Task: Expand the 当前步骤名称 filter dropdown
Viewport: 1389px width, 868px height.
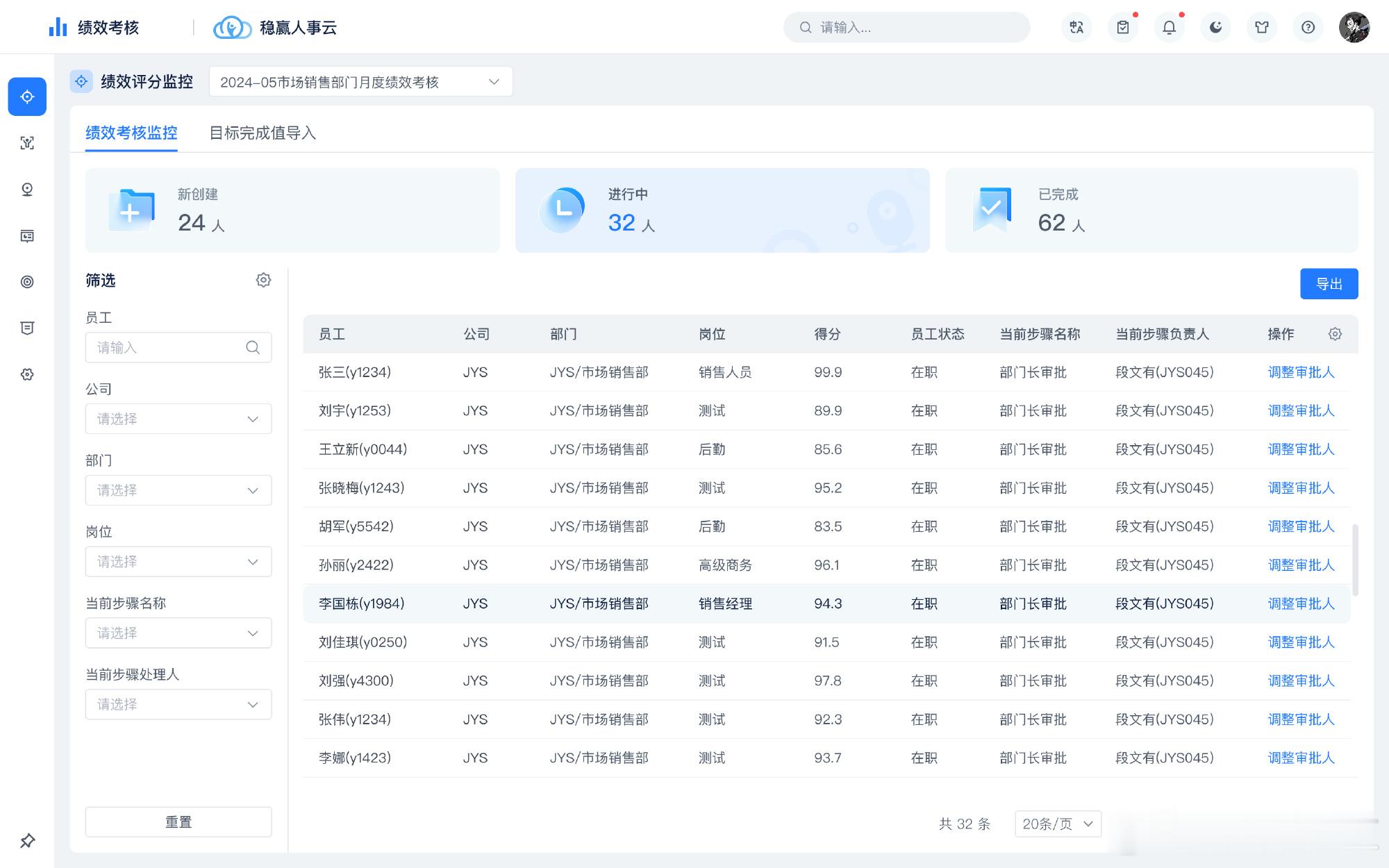Action: (178, 633)
